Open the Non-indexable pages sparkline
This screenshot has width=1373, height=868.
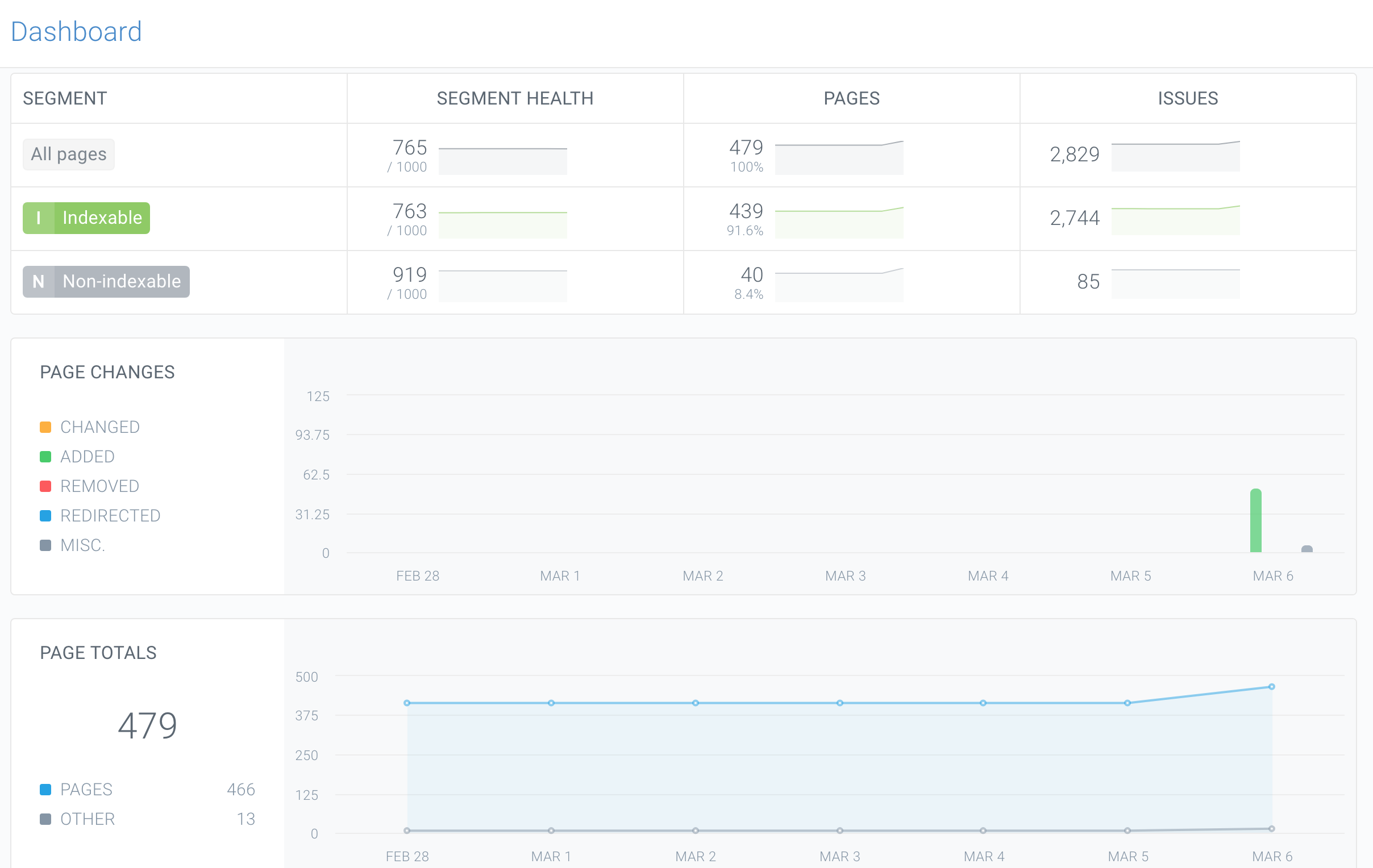tap(839, 285)
